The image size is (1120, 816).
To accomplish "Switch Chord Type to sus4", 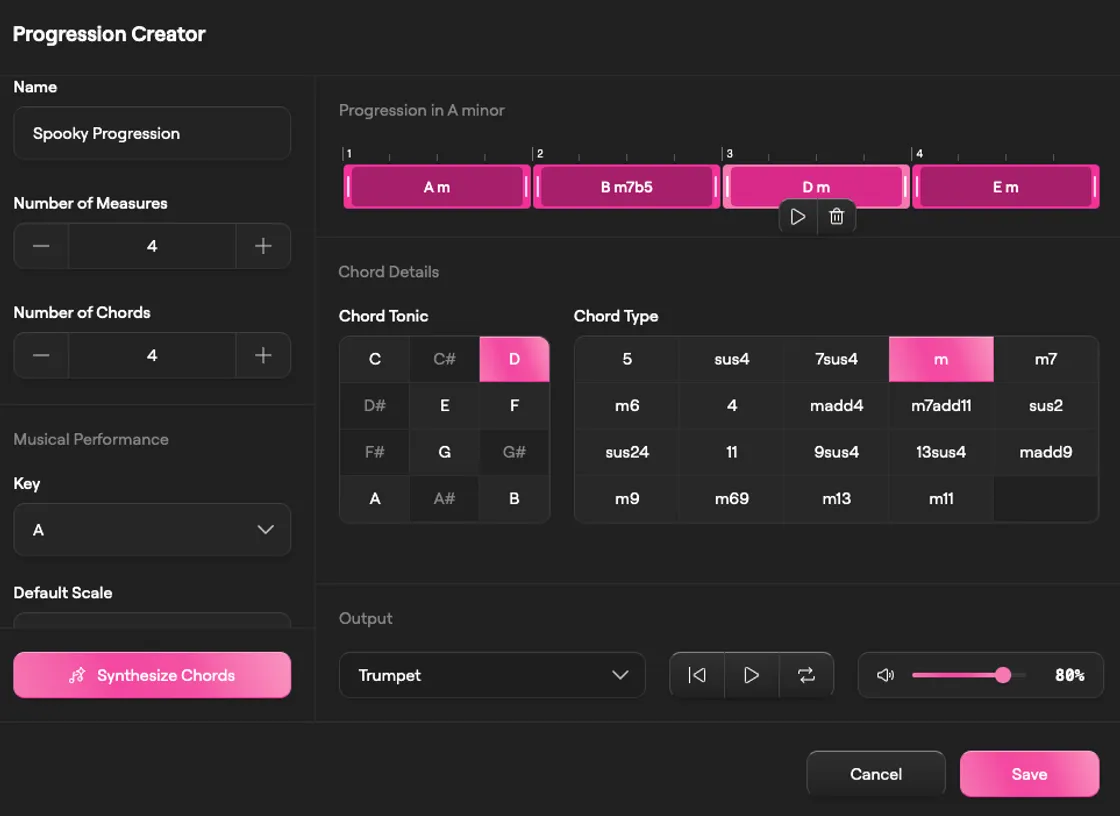I will [731, 359].
